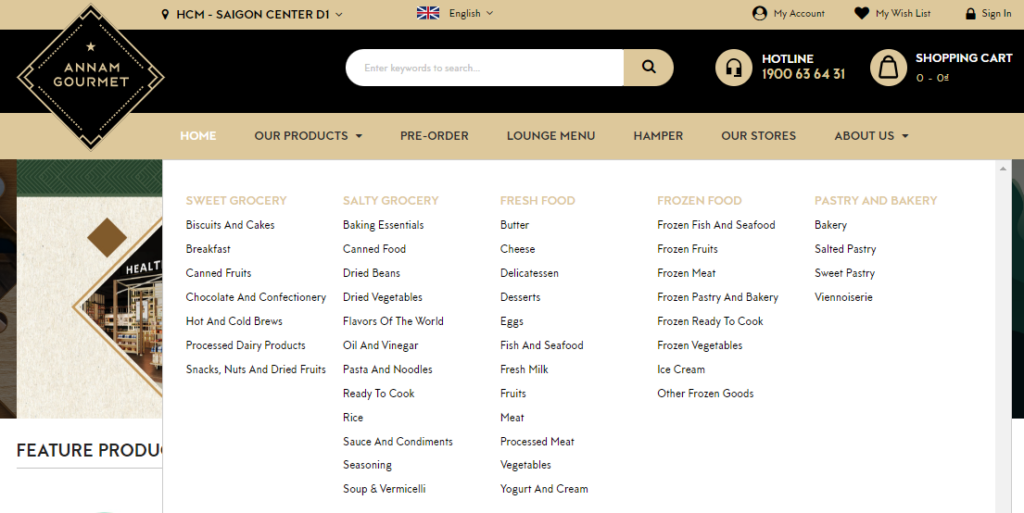Select Frozen Fish And Seafood link
The height and width of the screenshot is (513, 1024).
coord(716,225)
